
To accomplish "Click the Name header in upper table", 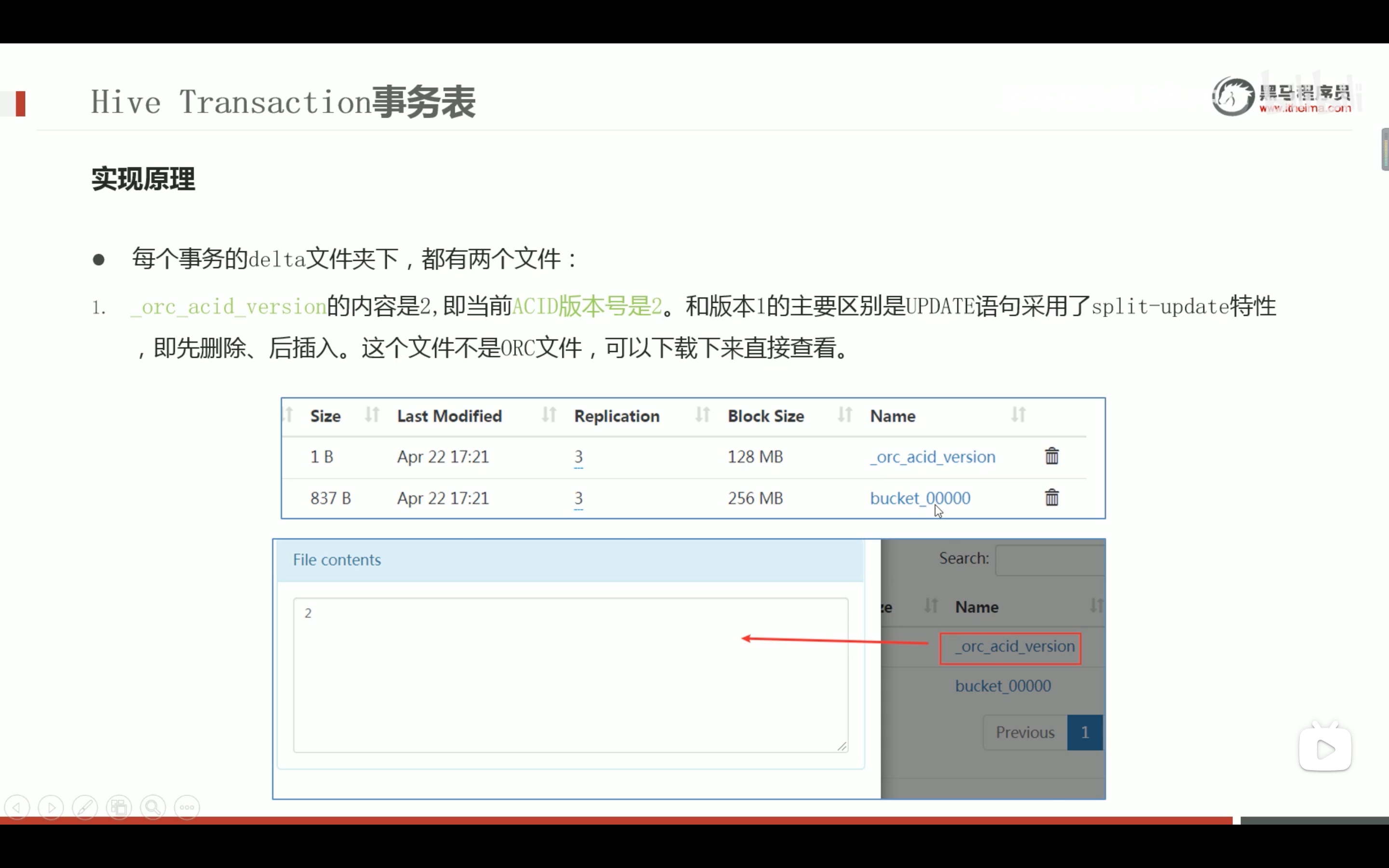I will point(893,416).
